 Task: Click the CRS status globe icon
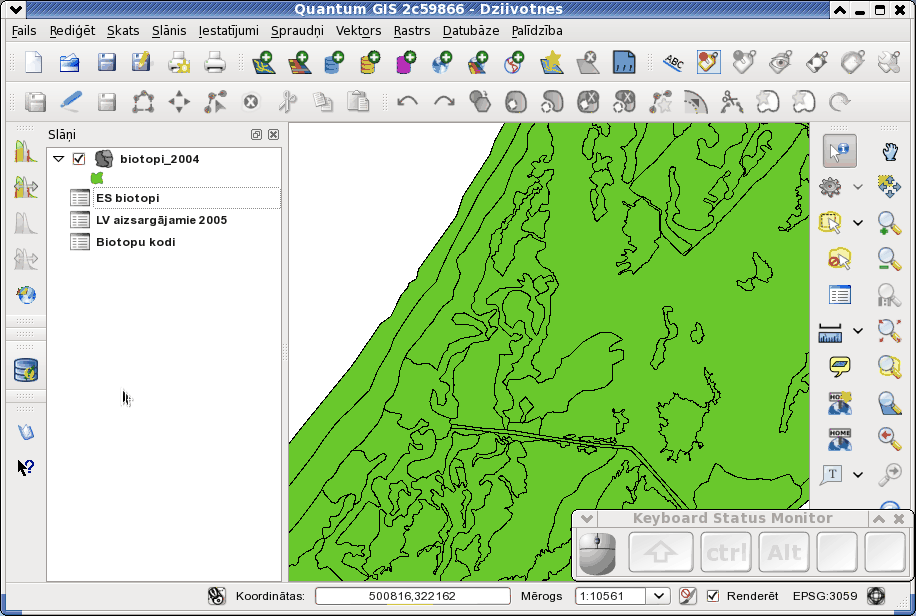click(876, 596)
